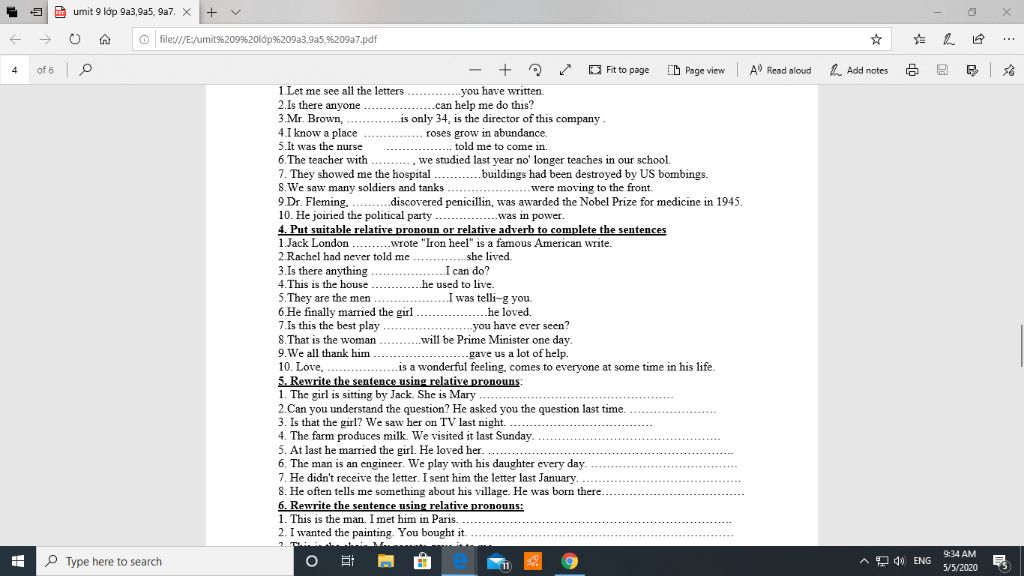1024x576 pixels.
Task: Start Read aloud
Action: pos(780,70)
